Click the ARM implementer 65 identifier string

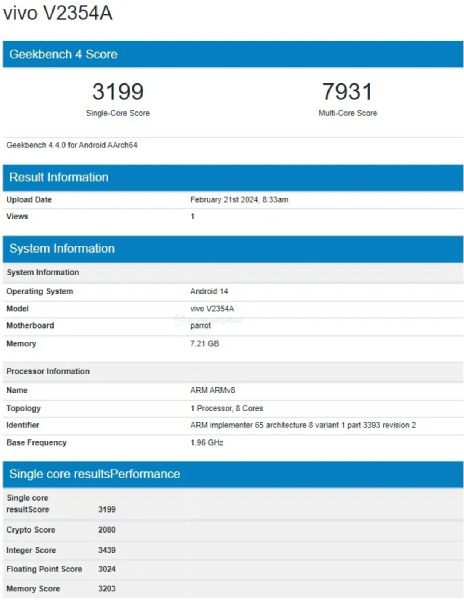303,425
